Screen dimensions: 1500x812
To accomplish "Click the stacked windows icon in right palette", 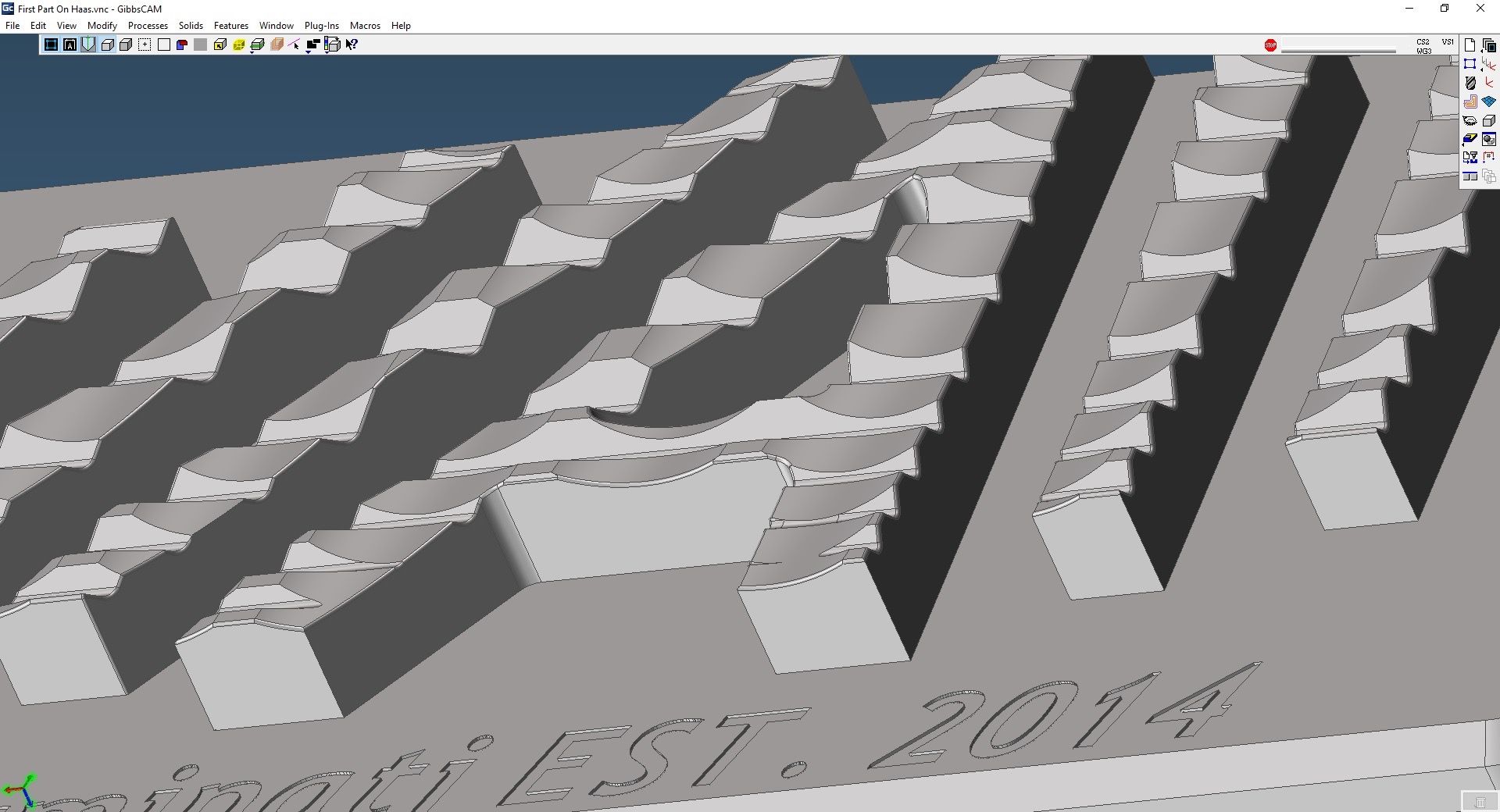I will click(x=1489, y=45).
